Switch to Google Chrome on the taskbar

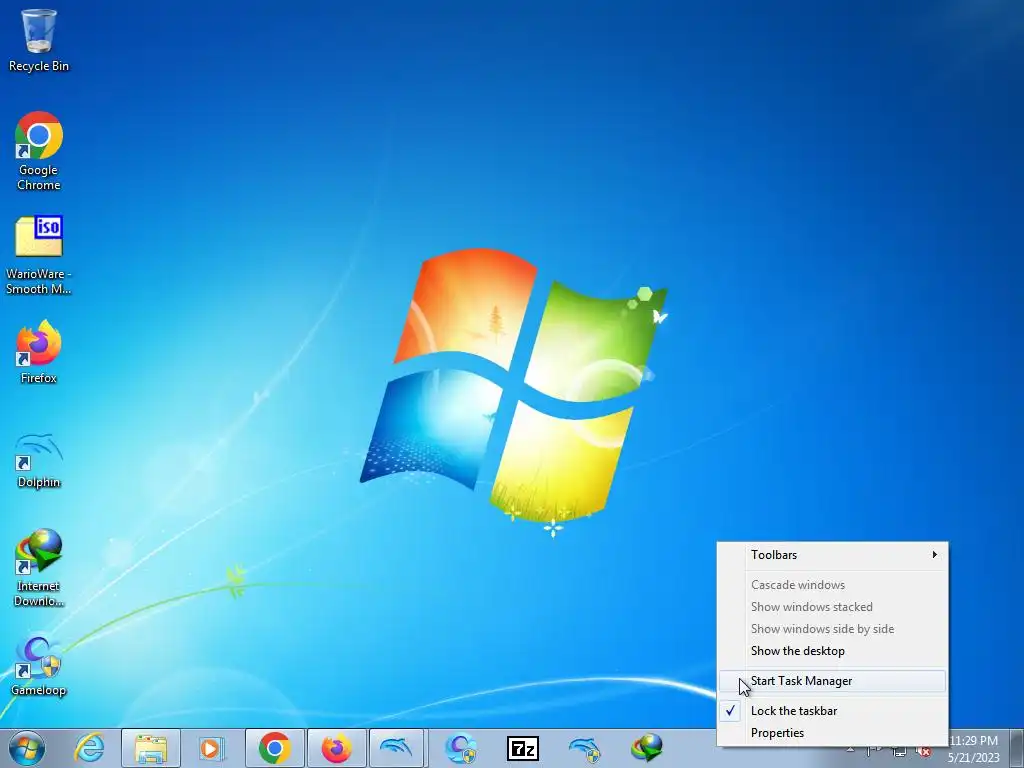pyautogui.click(x=275, y=748)
